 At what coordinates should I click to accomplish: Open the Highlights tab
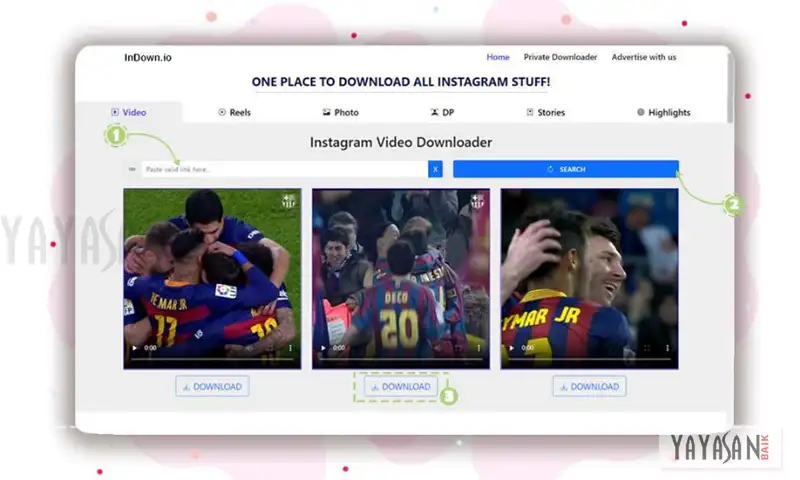click(x=664, y=112)
